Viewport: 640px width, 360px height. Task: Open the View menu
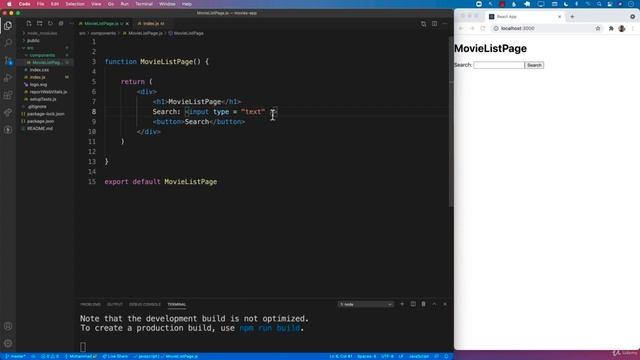point(96,4)
